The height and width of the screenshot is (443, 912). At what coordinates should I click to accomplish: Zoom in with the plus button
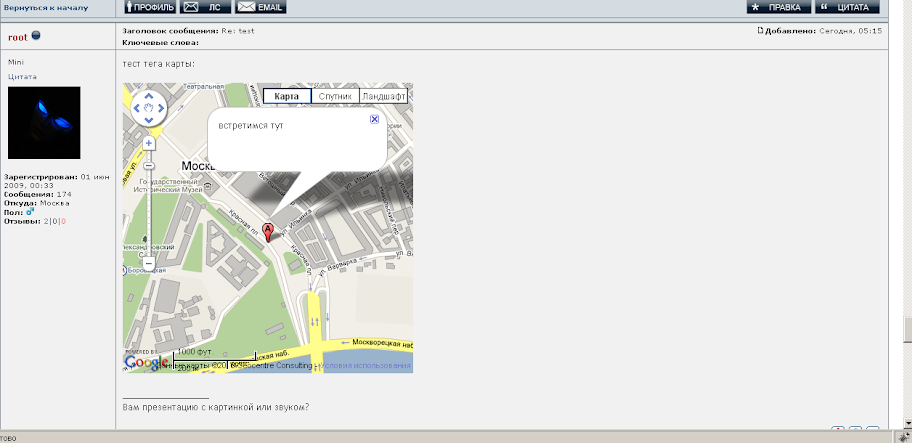[x=149, y=143]
